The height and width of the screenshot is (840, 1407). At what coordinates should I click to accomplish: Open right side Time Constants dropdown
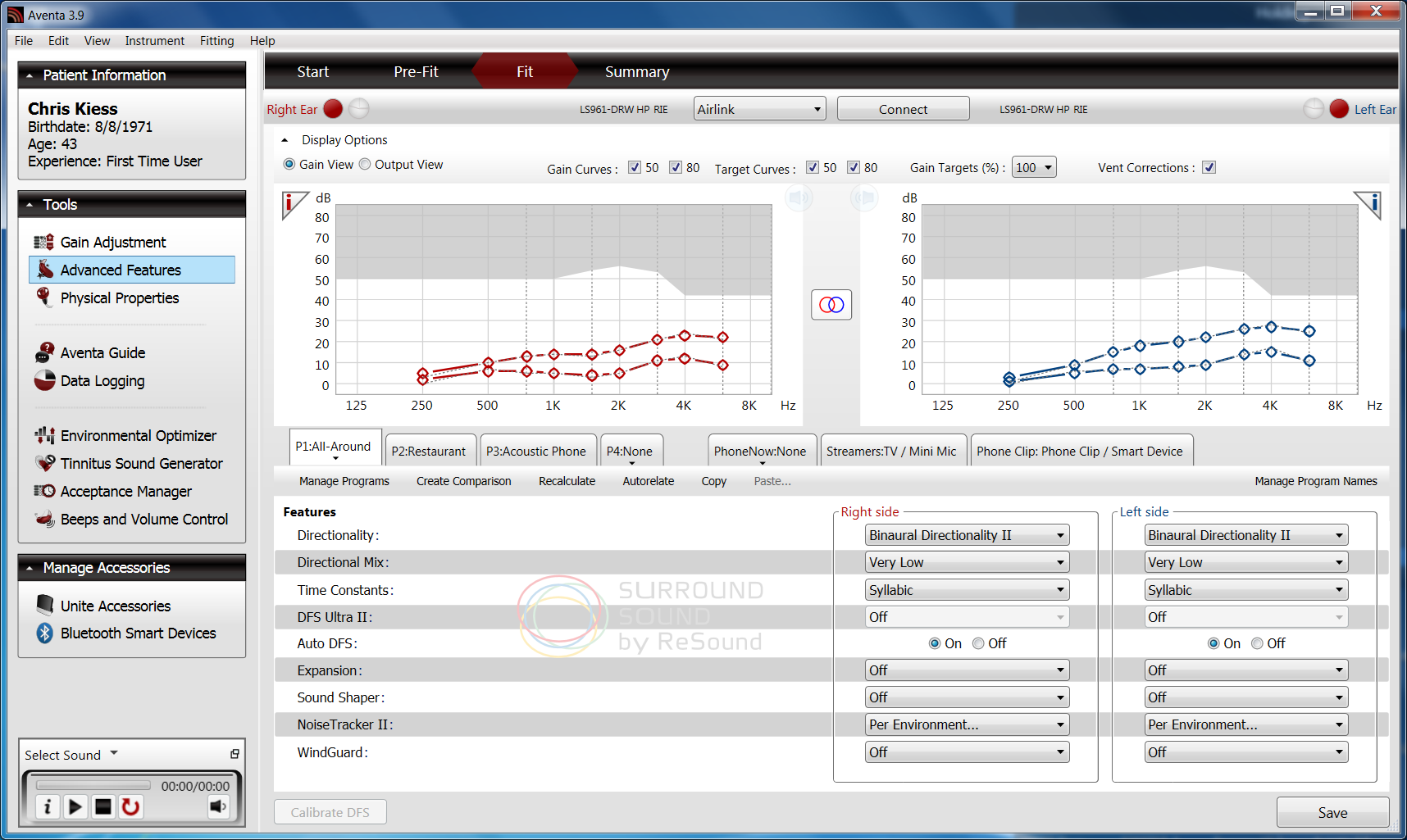pos(968,590)
